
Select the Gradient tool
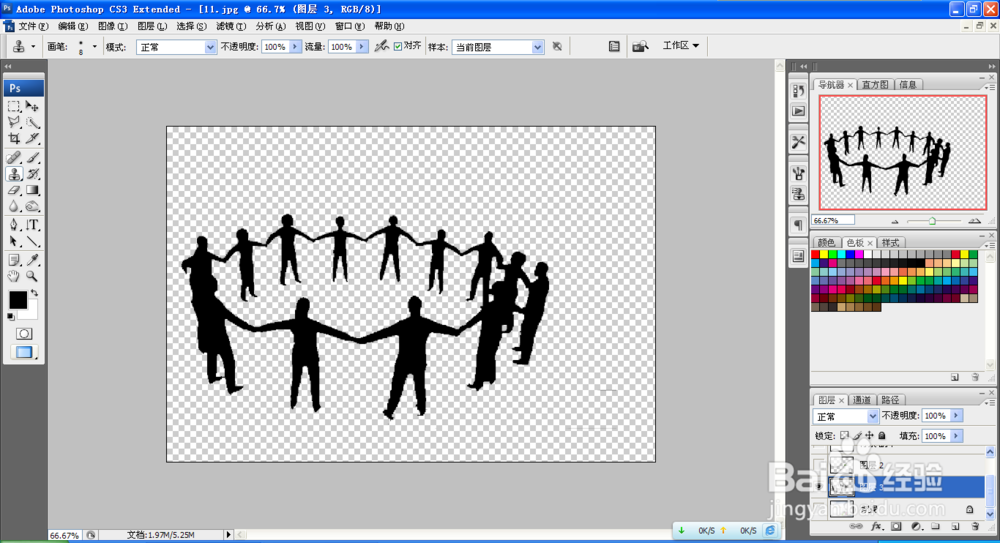click(x=33, y=190)
